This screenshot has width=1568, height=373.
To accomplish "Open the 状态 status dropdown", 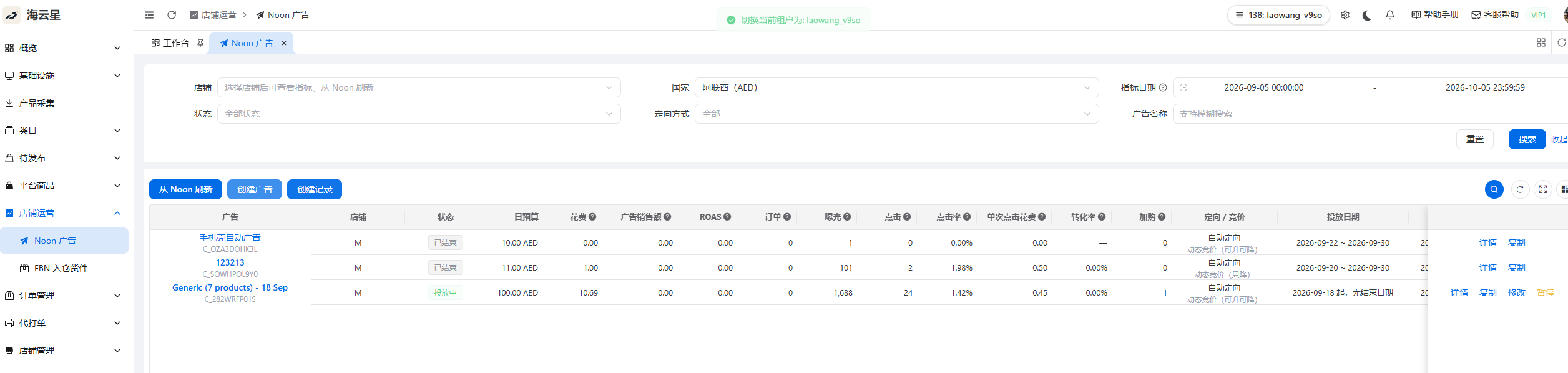I will coord(419,114).
